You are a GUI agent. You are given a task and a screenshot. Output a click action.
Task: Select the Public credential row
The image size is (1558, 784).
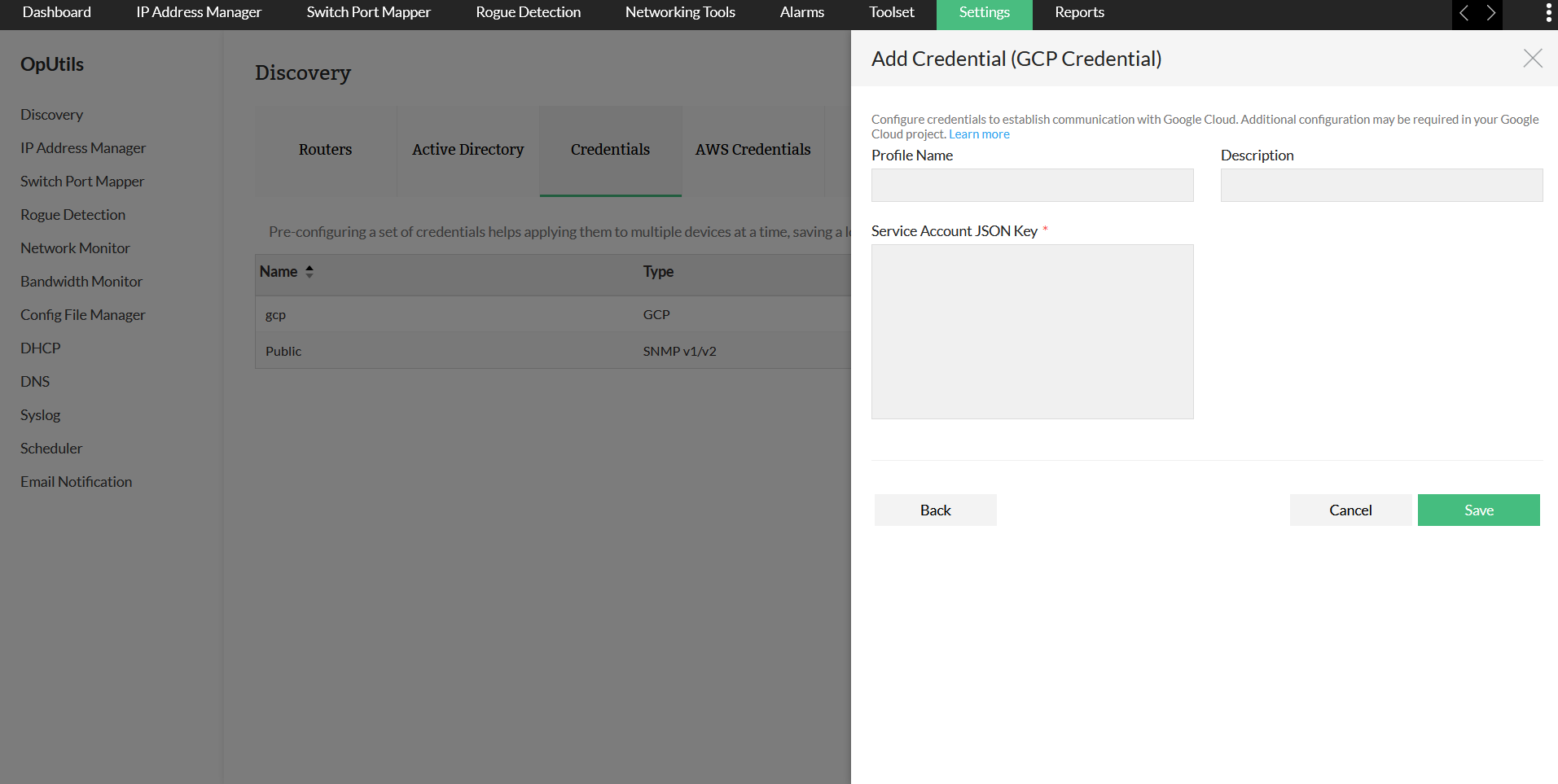click(553, 351)
